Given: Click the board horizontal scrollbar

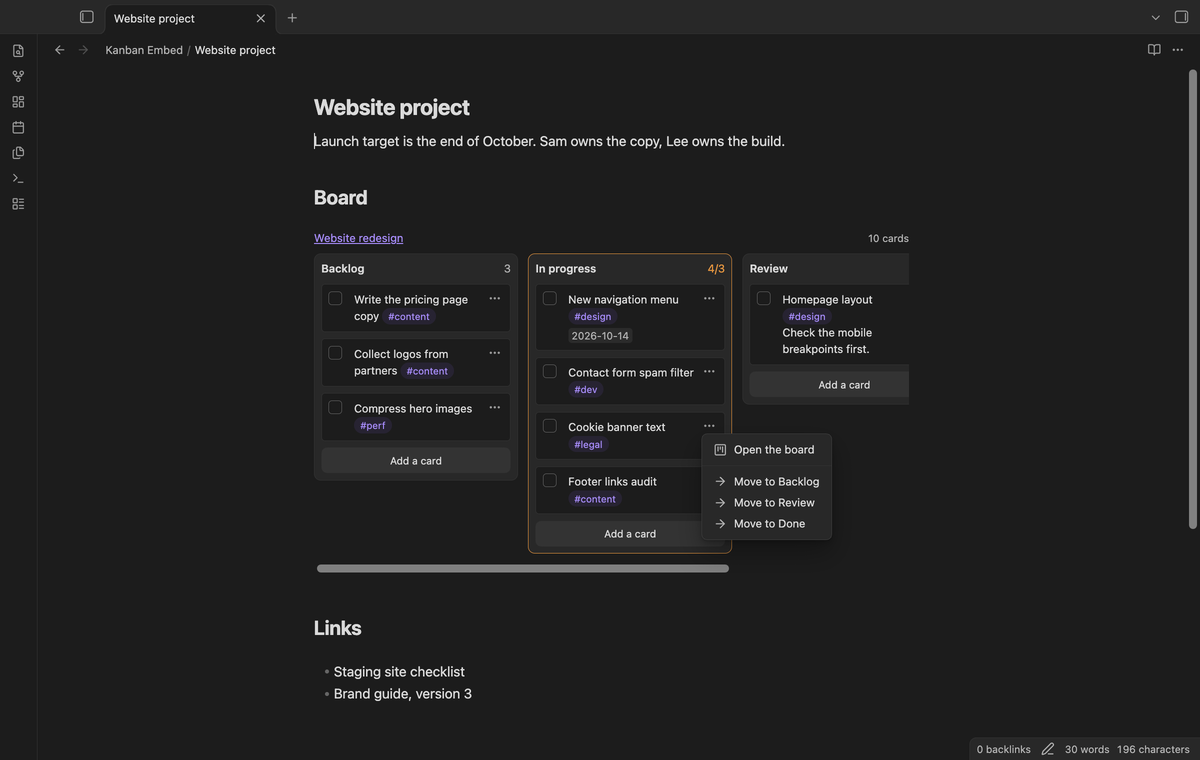Looking at the screenshot, I should 523,568.
